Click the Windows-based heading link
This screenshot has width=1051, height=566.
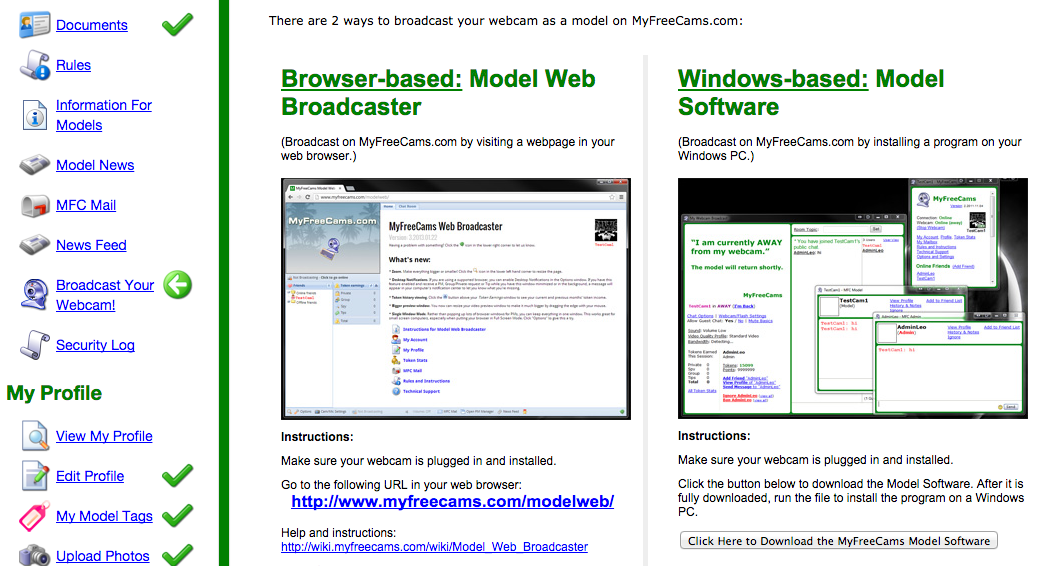[773, 79]
